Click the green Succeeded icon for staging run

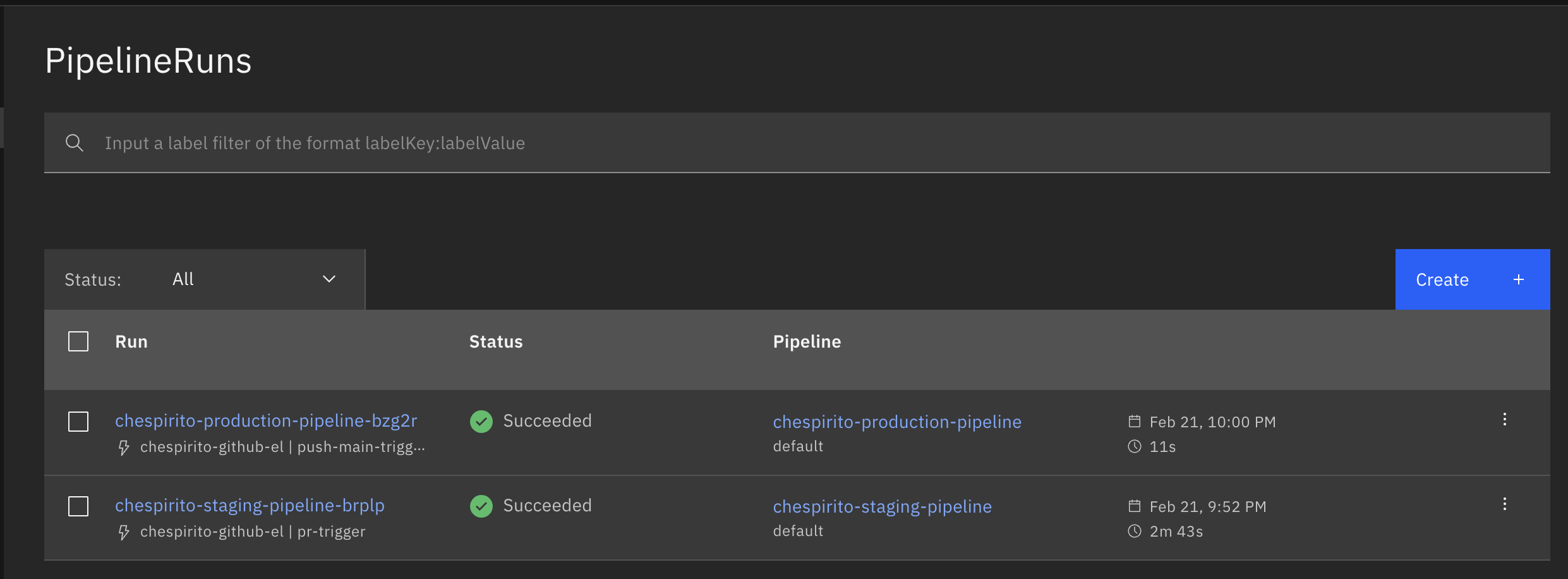point(481,506)
